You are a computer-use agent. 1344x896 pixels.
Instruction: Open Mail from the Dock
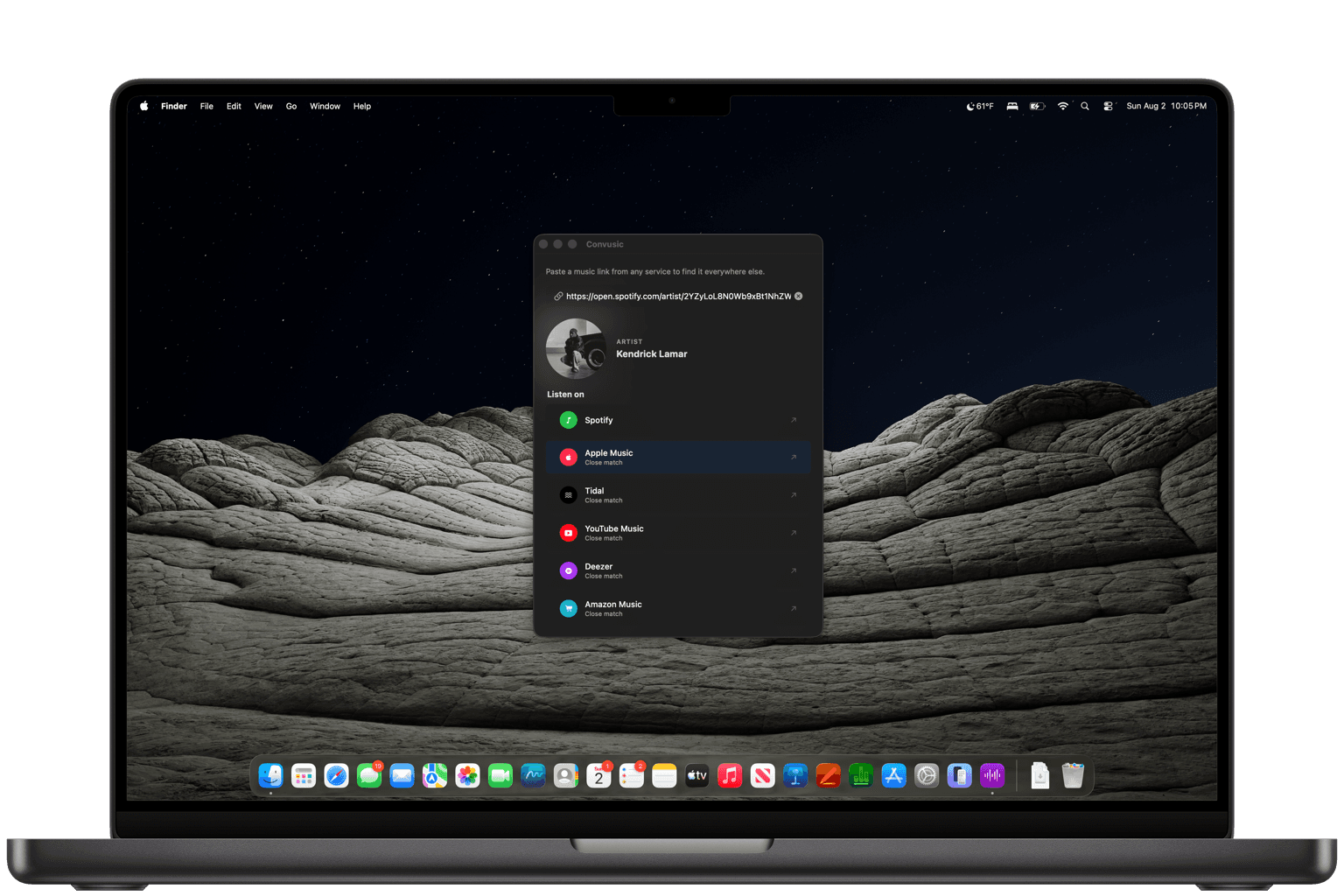pos(402,775)
